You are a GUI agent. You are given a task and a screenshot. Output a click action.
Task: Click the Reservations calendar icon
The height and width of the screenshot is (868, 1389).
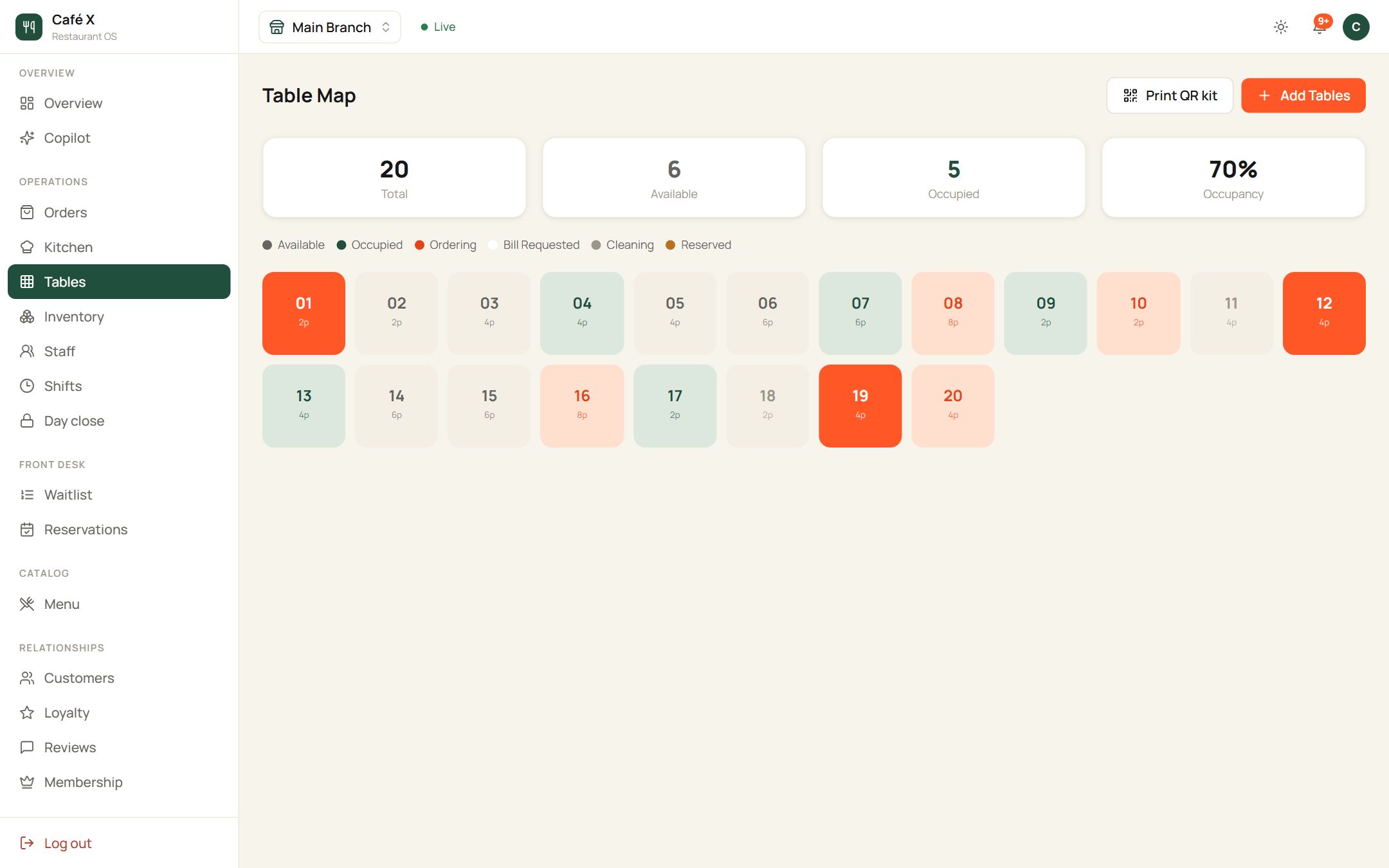coord(27,530)
